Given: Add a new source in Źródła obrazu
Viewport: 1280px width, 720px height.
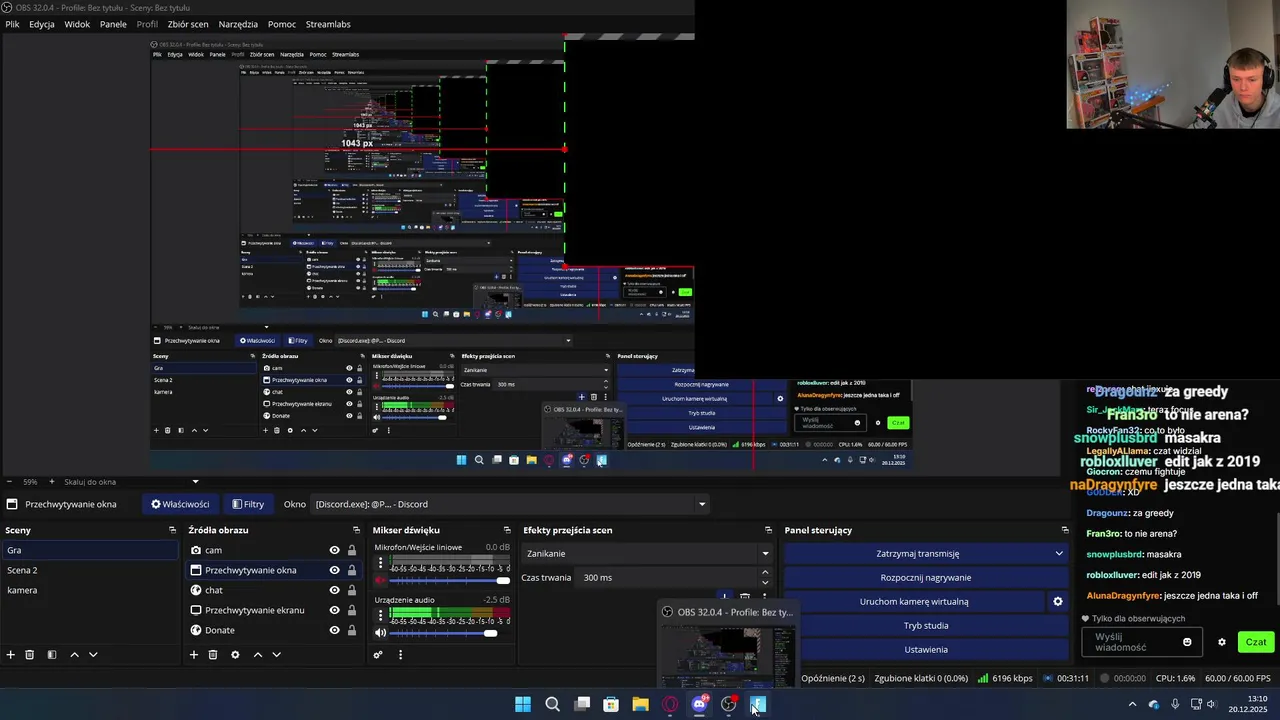Looking at the screenshot, I should [194, 655].
